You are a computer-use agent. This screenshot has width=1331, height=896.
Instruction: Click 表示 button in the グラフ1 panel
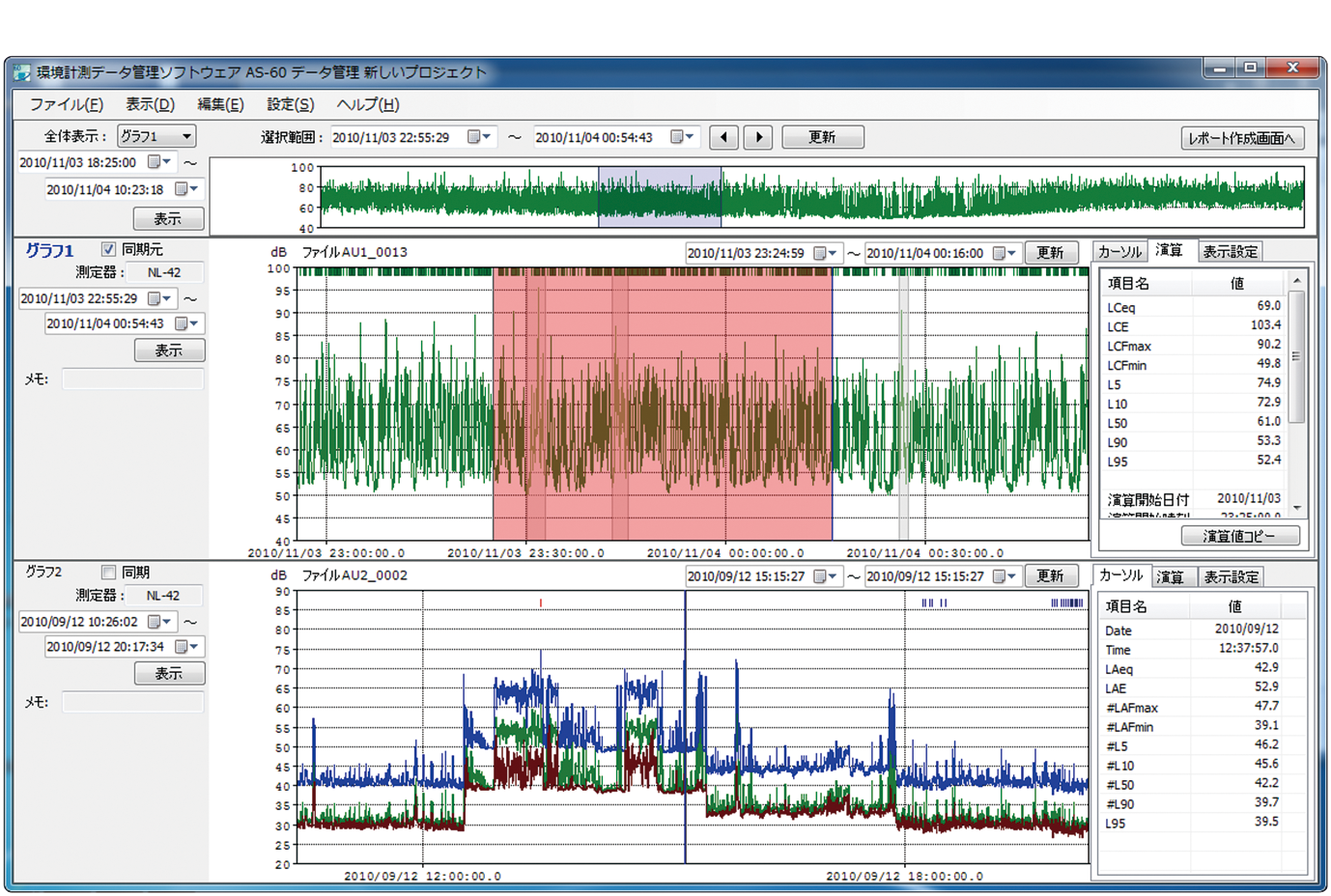(169, 350)
